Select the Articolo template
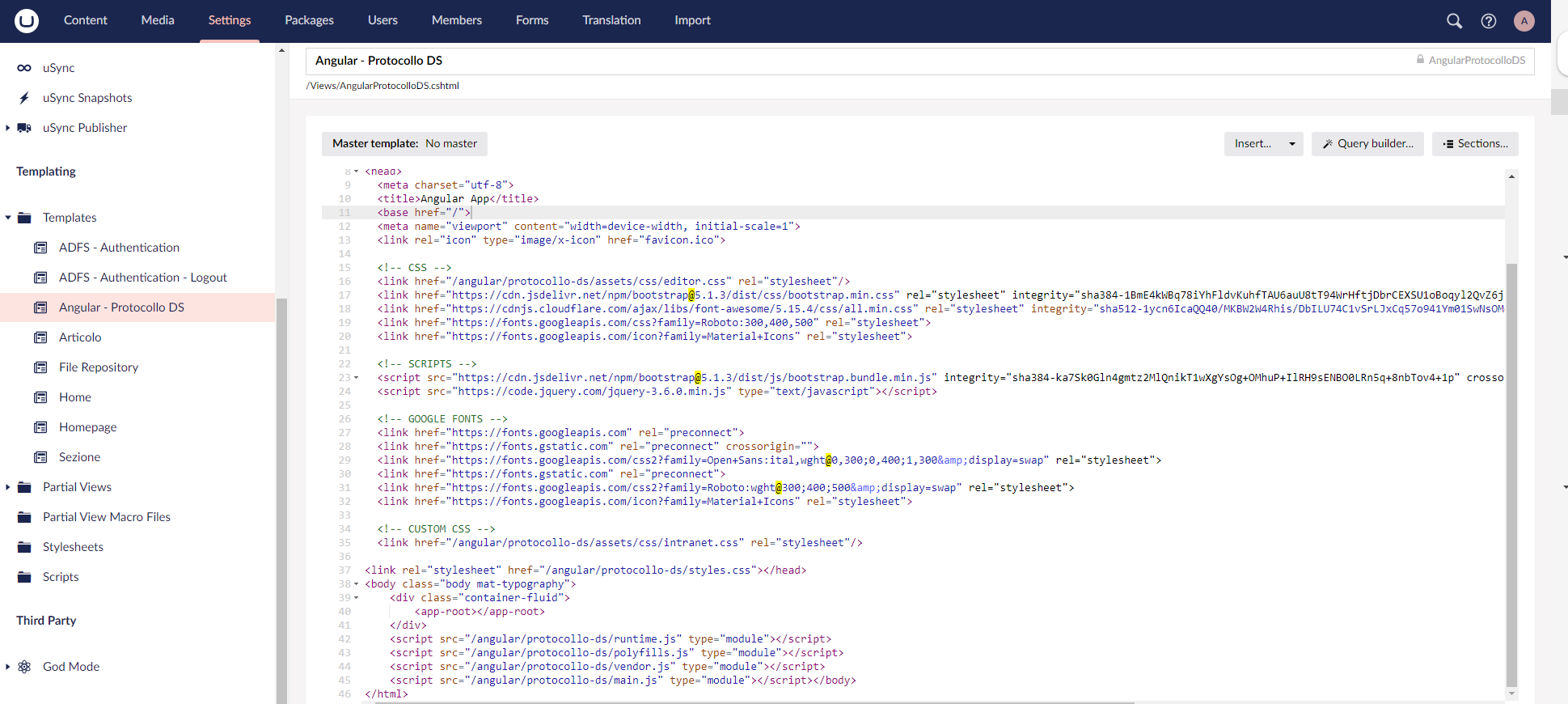Viewport: 1568px width, 704px height. 80,337
